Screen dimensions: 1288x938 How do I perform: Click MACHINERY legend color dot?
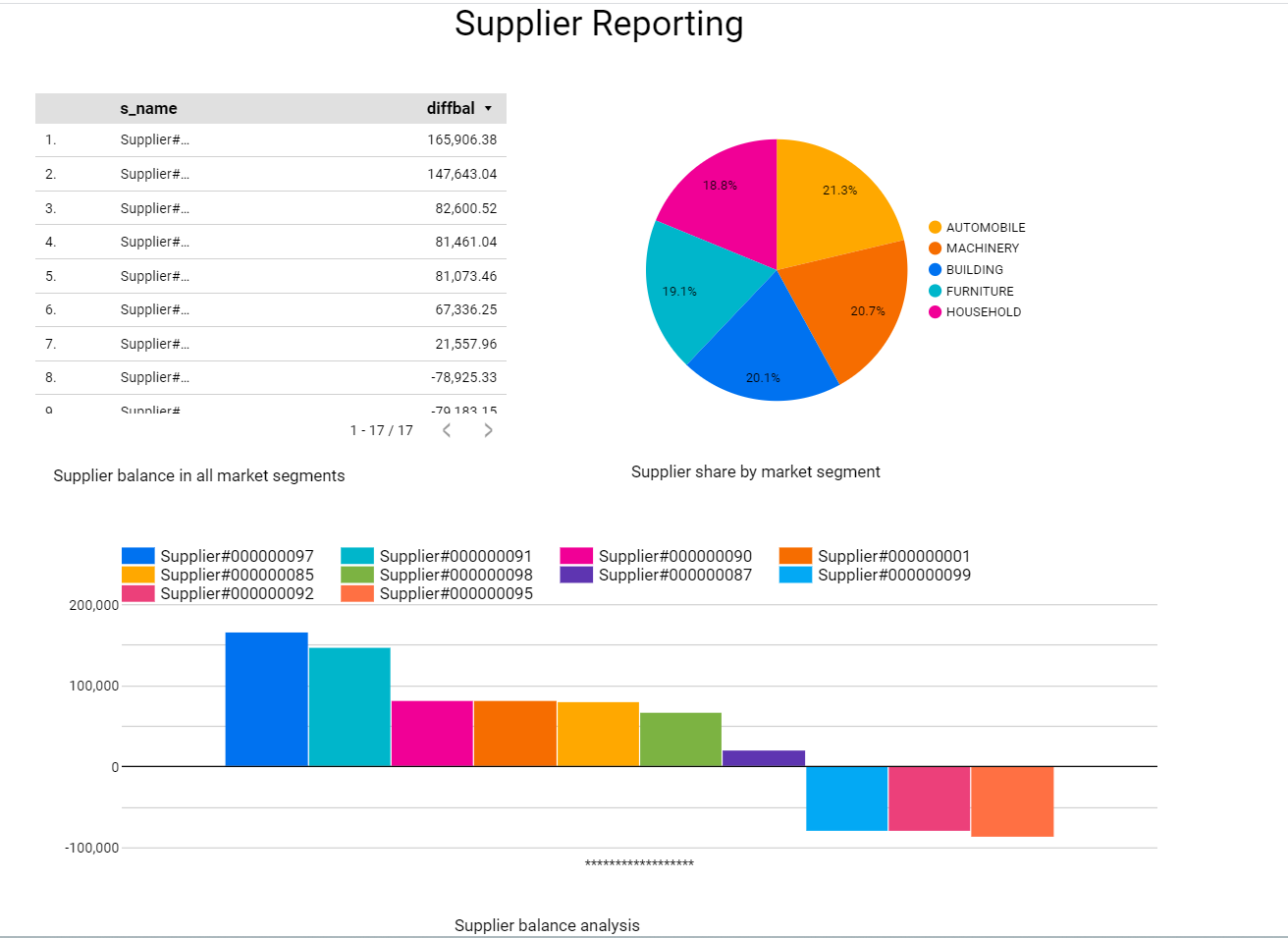(x=935, y=248)
